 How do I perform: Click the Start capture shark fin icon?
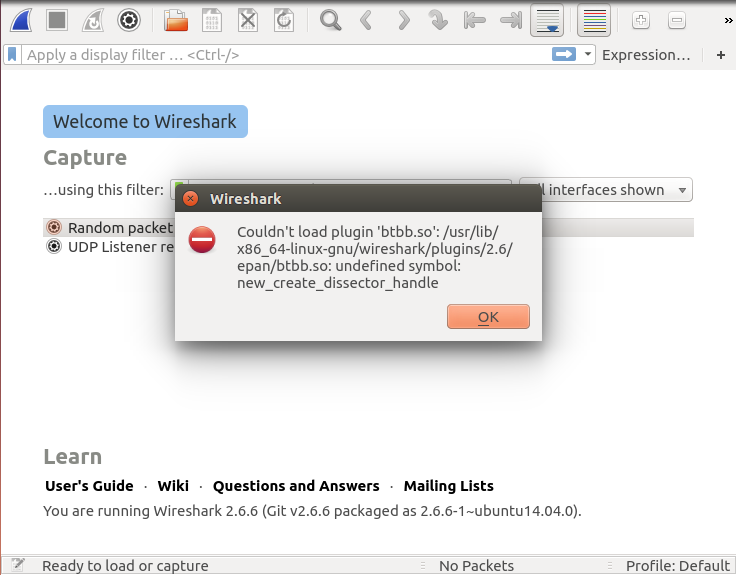(x=20, y=19)
